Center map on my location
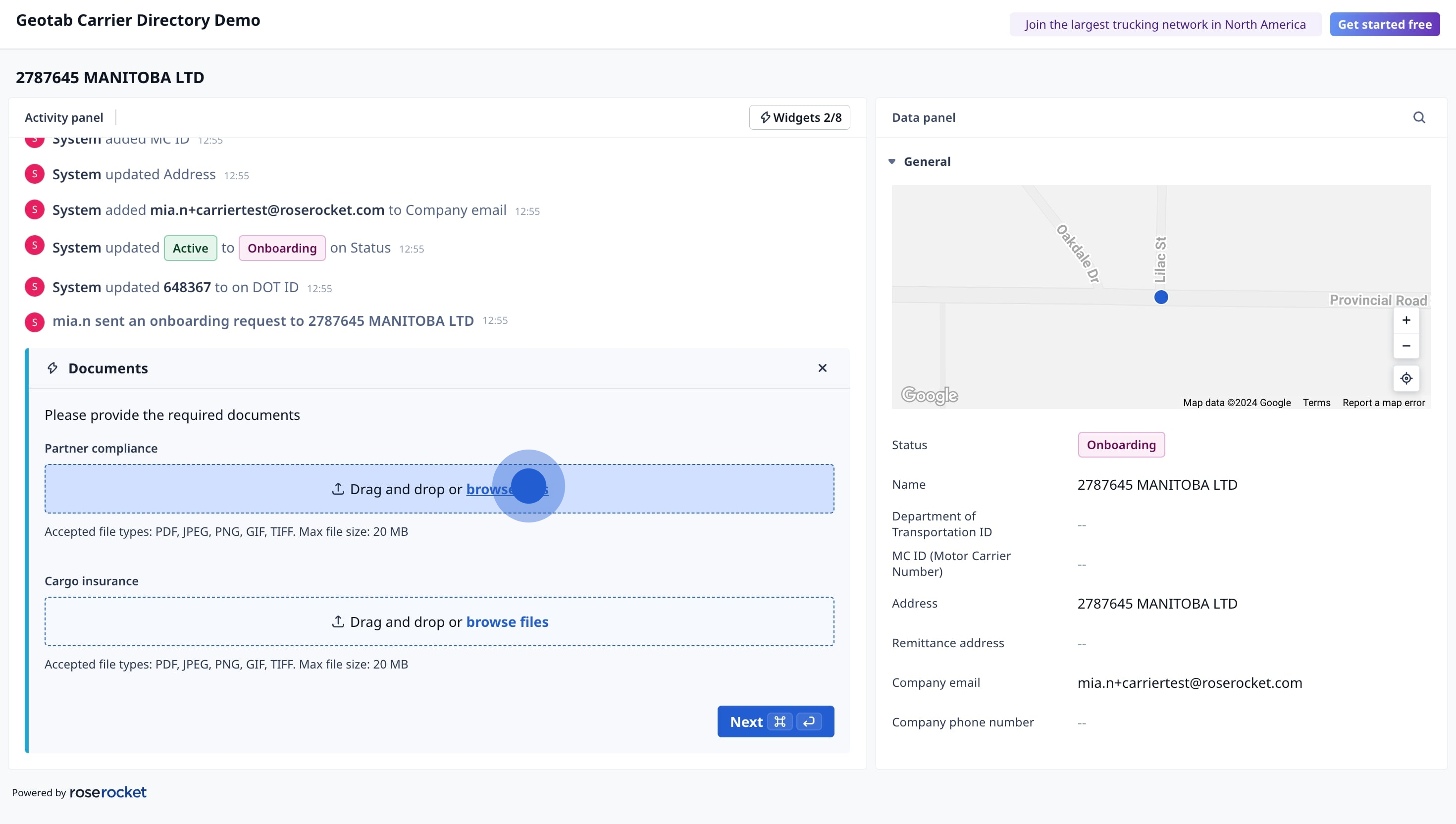The width and height of the screenshot is (1456, 824). tap(1405, 378)
